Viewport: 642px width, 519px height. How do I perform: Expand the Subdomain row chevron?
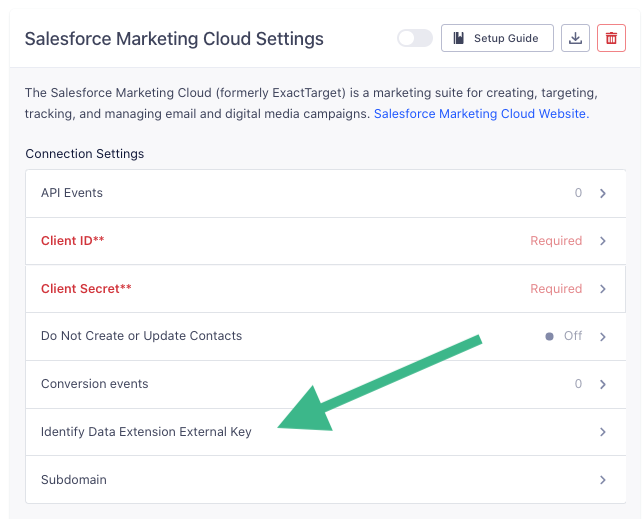pos(603,480)
